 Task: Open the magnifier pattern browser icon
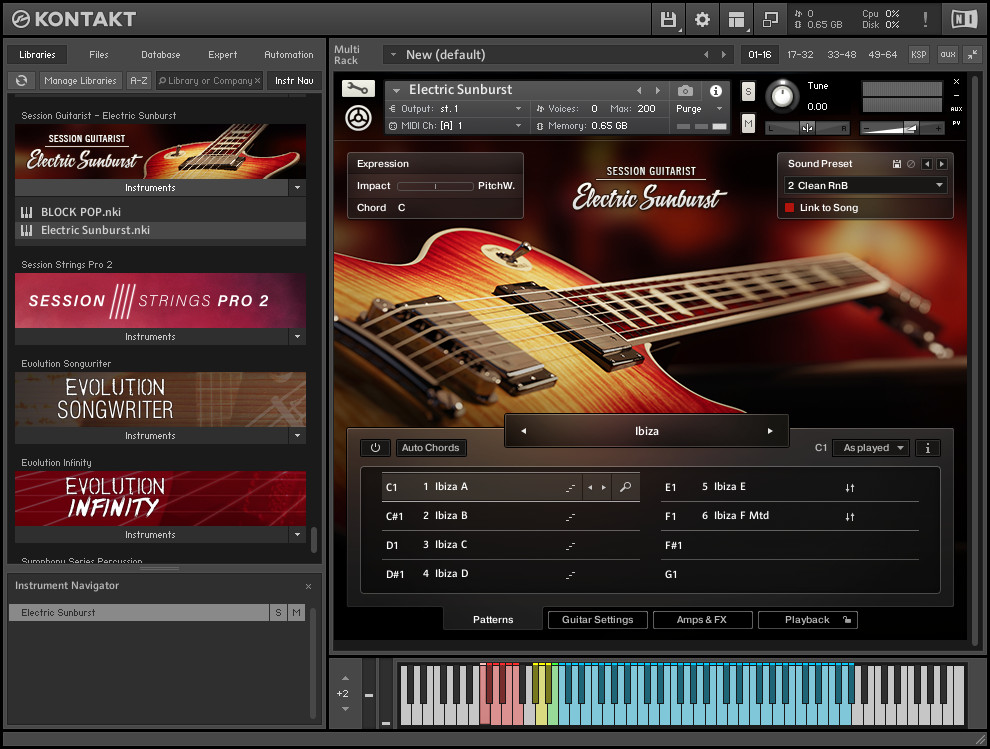pyautogui.click(x=625, y=487)
